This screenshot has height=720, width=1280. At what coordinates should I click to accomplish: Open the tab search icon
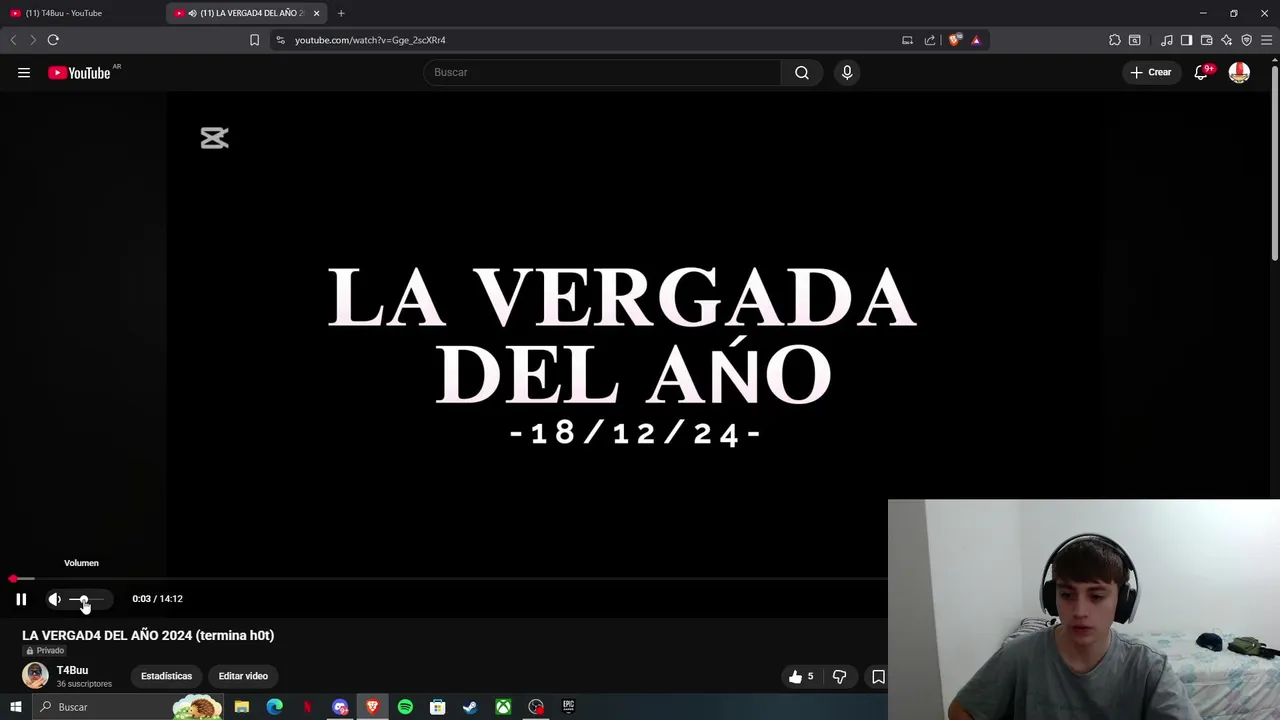[x=1135, y=40]
